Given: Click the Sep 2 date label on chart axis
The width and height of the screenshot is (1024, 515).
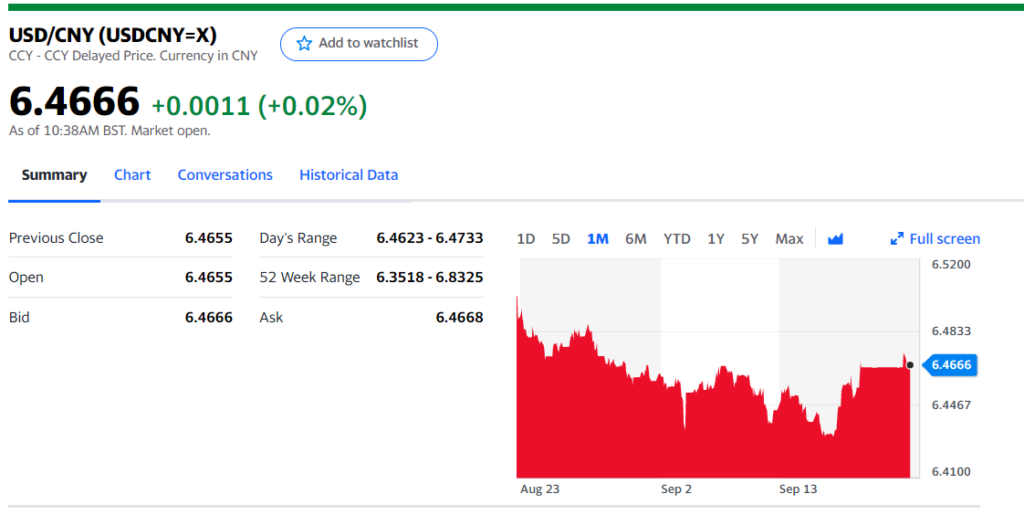Looking at the screenshot, I should (677, 490).
